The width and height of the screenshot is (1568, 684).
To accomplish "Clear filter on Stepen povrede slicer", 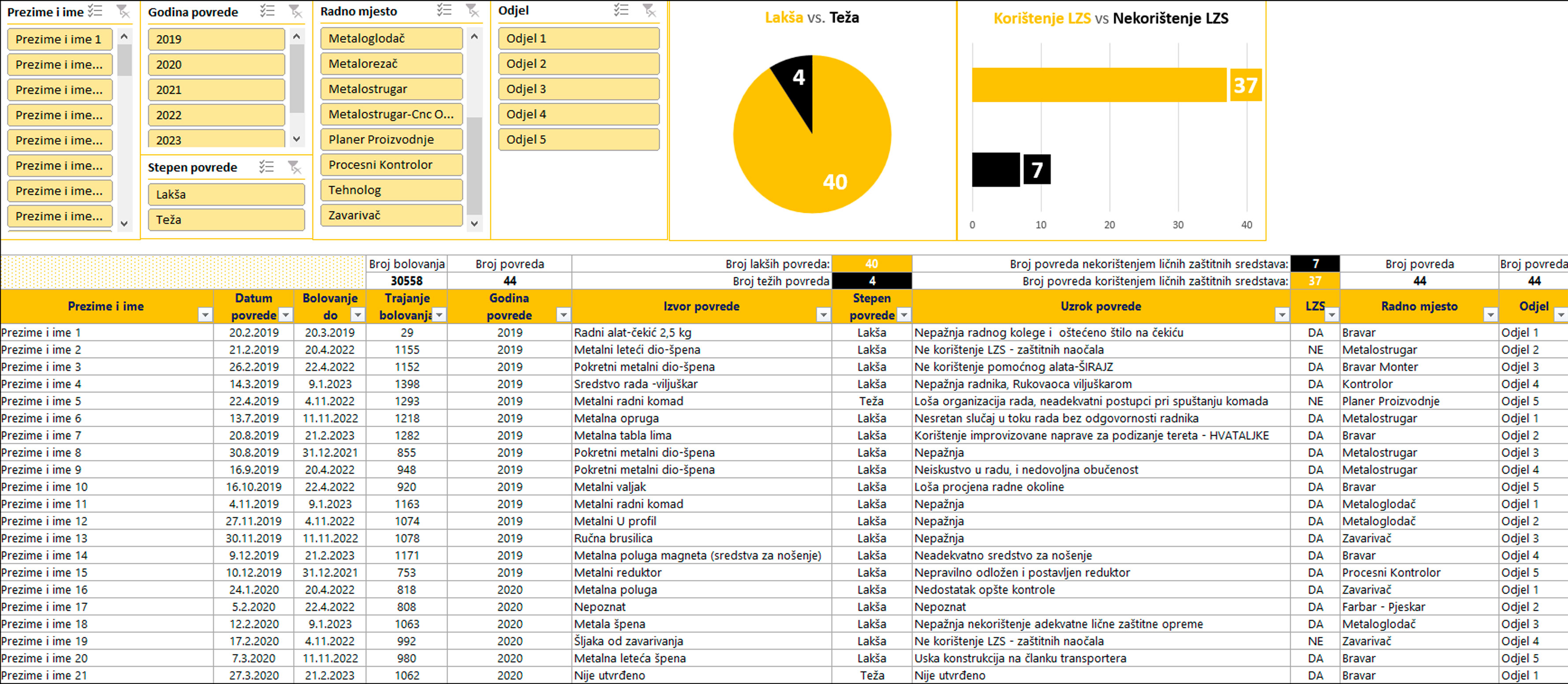I will click(295, 167).
